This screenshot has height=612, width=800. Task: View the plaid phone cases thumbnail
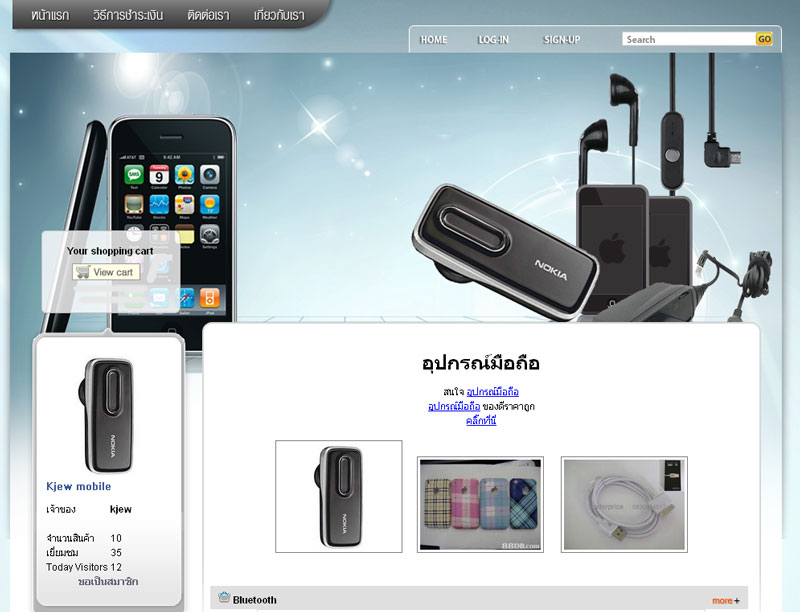coord(480,504)
